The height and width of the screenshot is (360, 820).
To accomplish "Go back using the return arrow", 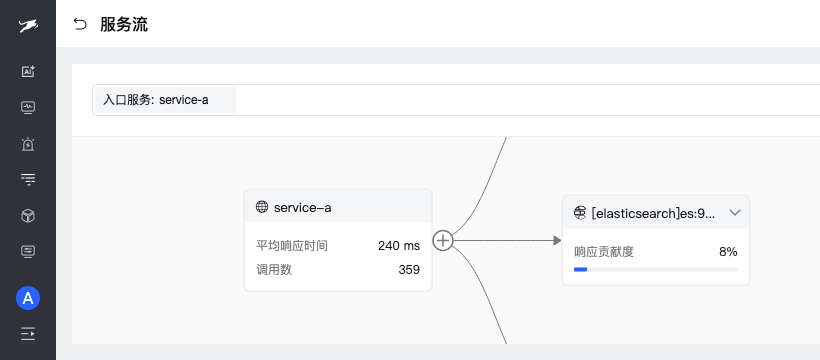I will (79, 24).
